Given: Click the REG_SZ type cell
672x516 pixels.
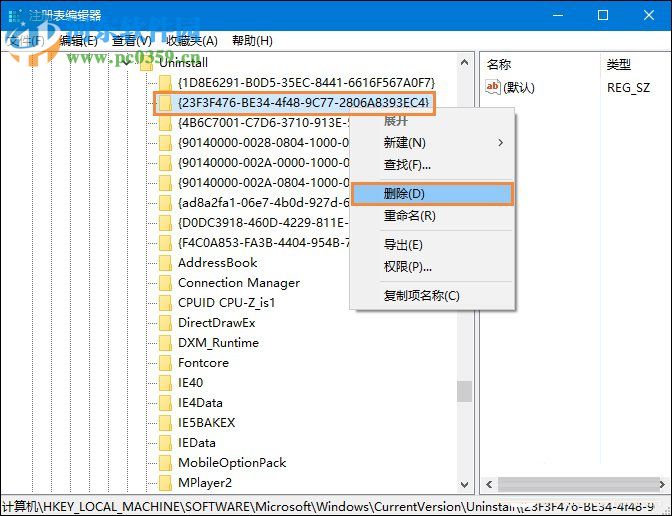Looking at the screenshot, I should [x=628, y=88].
